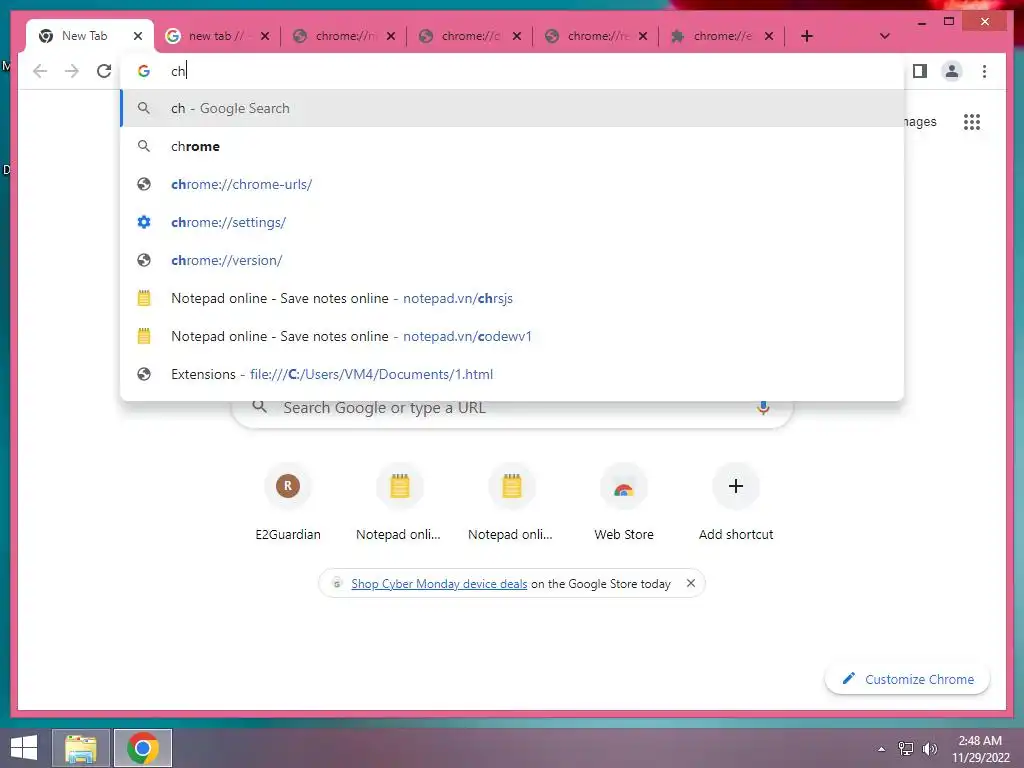Open the Web Store shortcut
The image size is (1024, 768).
pos(624,503)
